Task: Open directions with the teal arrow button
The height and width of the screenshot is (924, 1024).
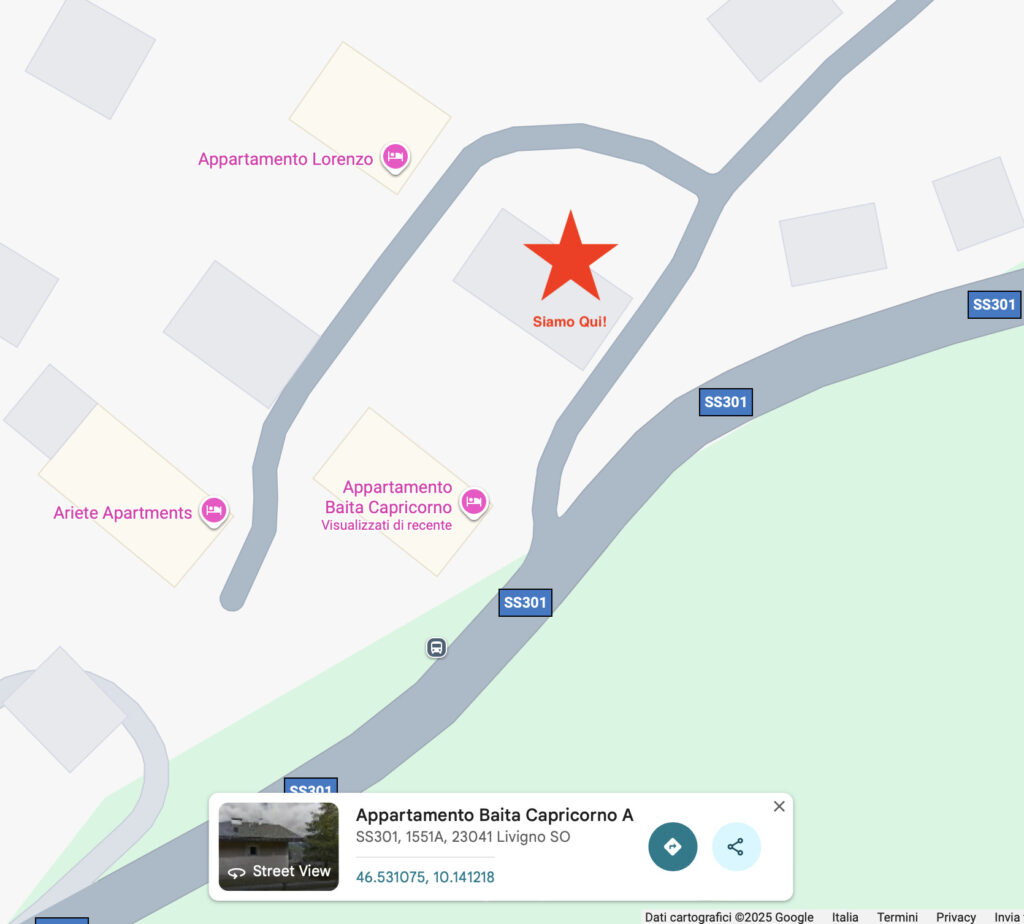Action: click(x=673, y=846)
